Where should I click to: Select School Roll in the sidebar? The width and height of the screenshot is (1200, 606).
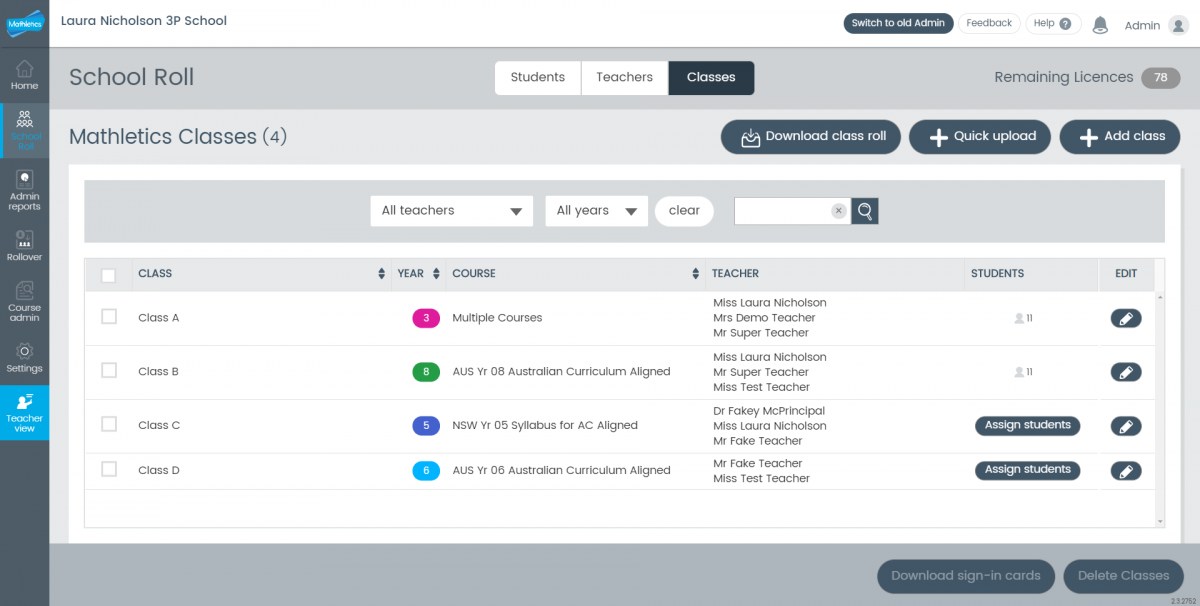tap(24, 130)
